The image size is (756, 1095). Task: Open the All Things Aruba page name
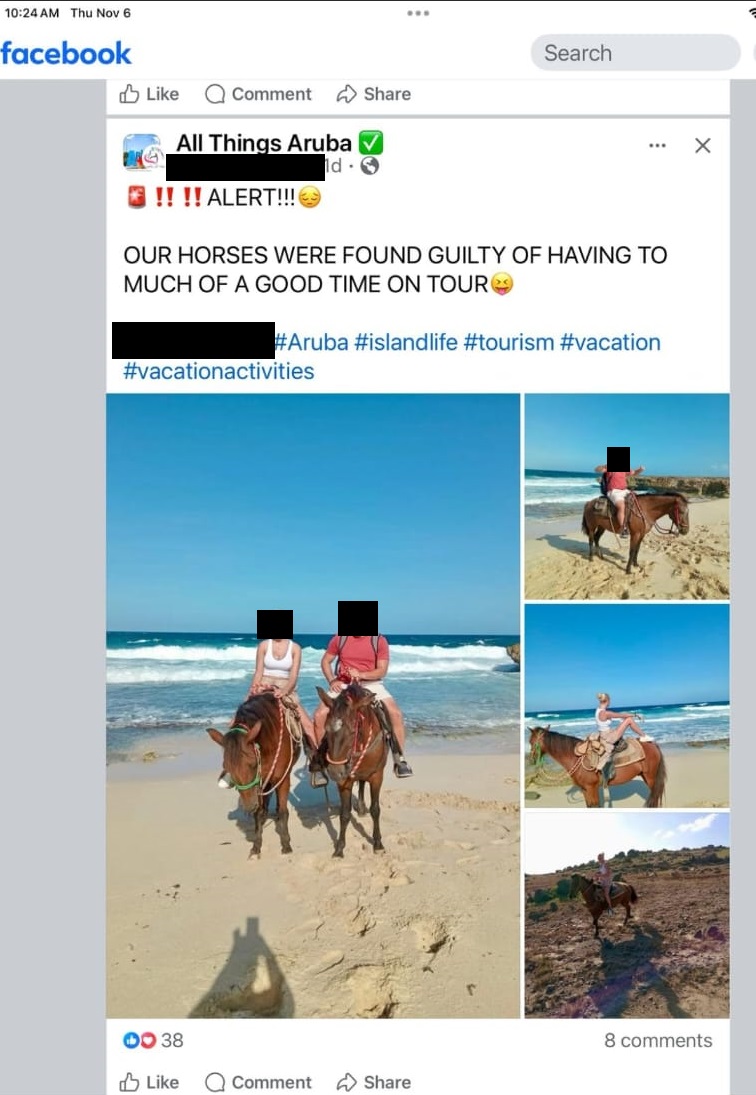tap(264, 142)
